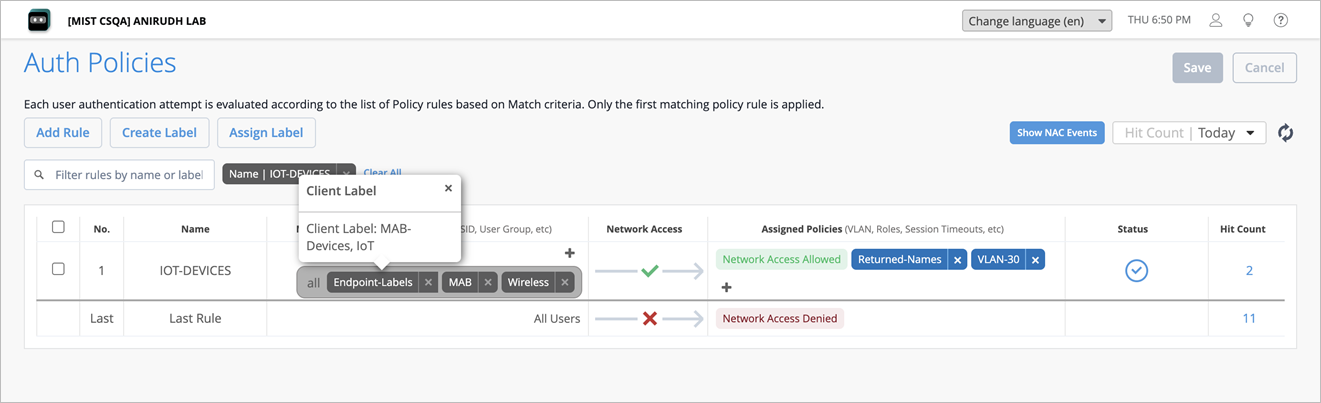The height and width of the screenshot is (403, 1321).
Task: Remove the MAB match label
Action: 488,283
